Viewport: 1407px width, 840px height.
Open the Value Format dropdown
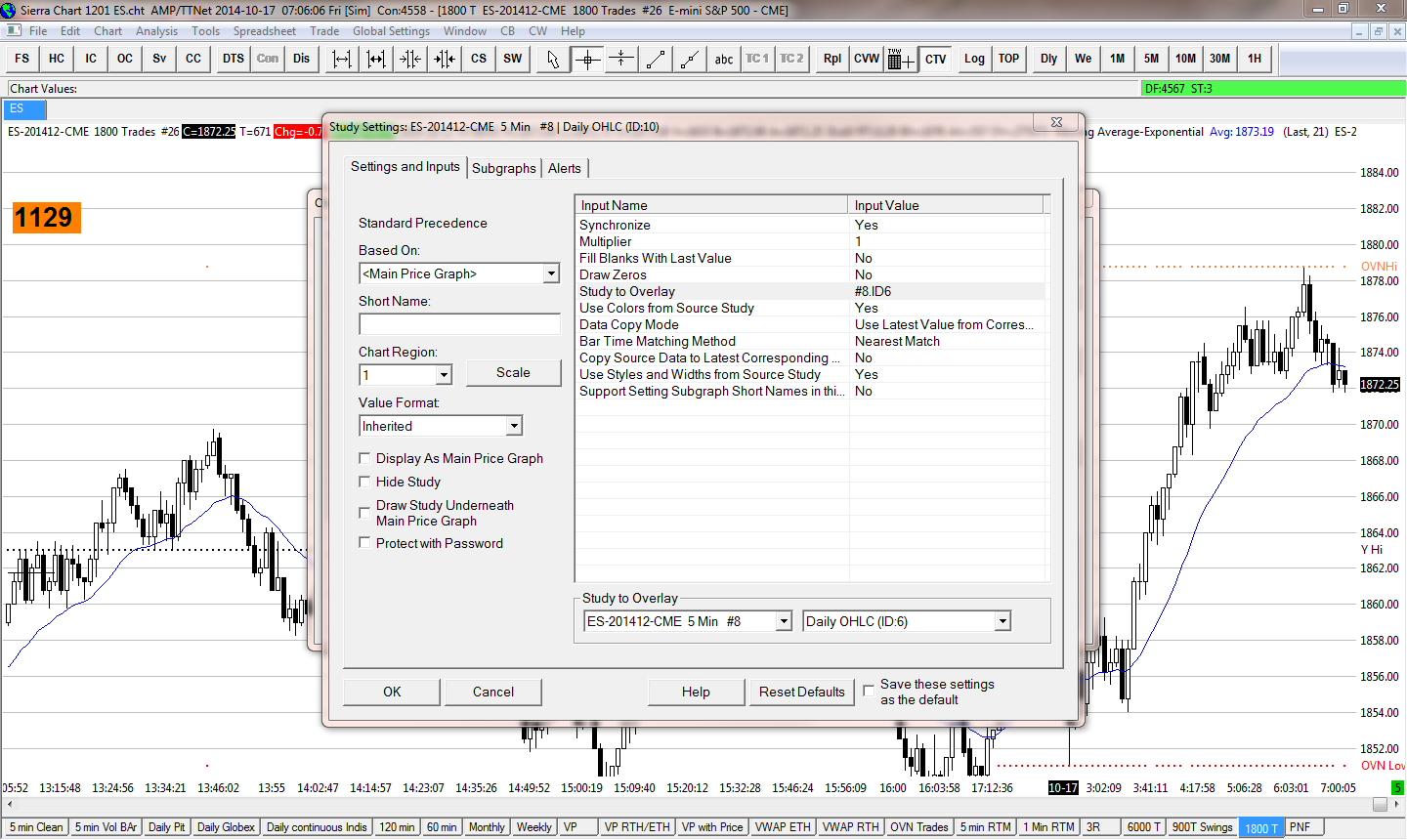point(514,426)
